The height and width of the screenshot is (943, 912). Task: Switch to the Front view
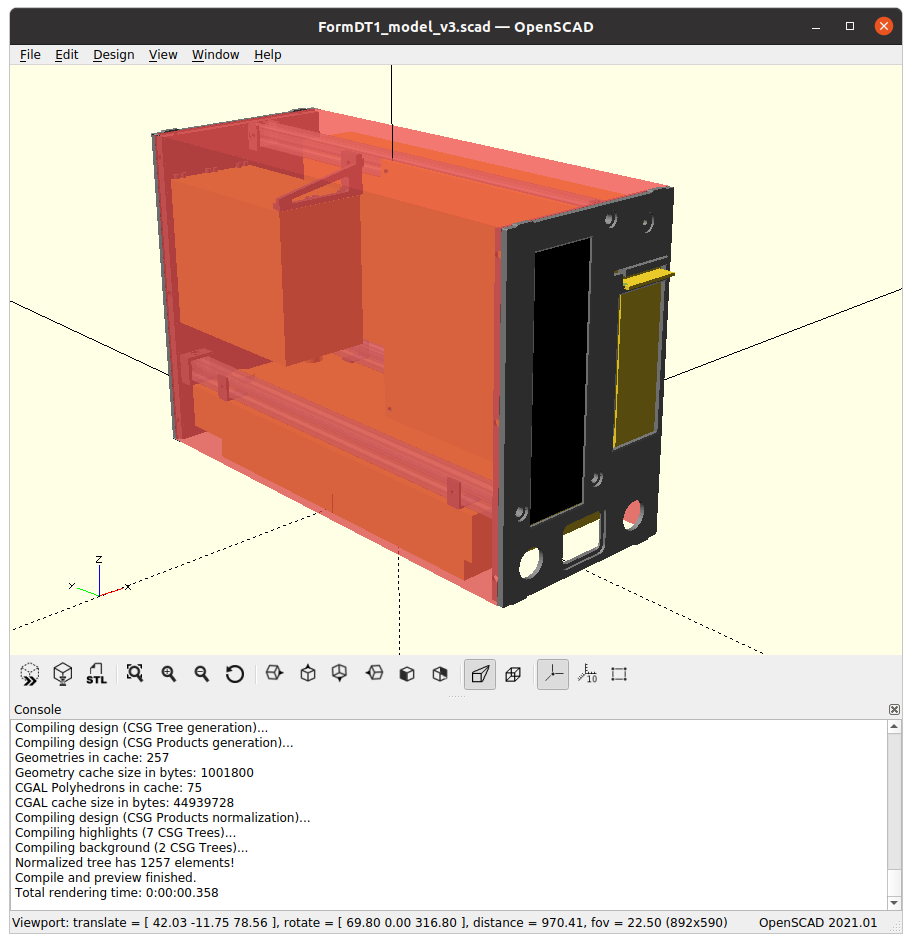click(407, 674)
